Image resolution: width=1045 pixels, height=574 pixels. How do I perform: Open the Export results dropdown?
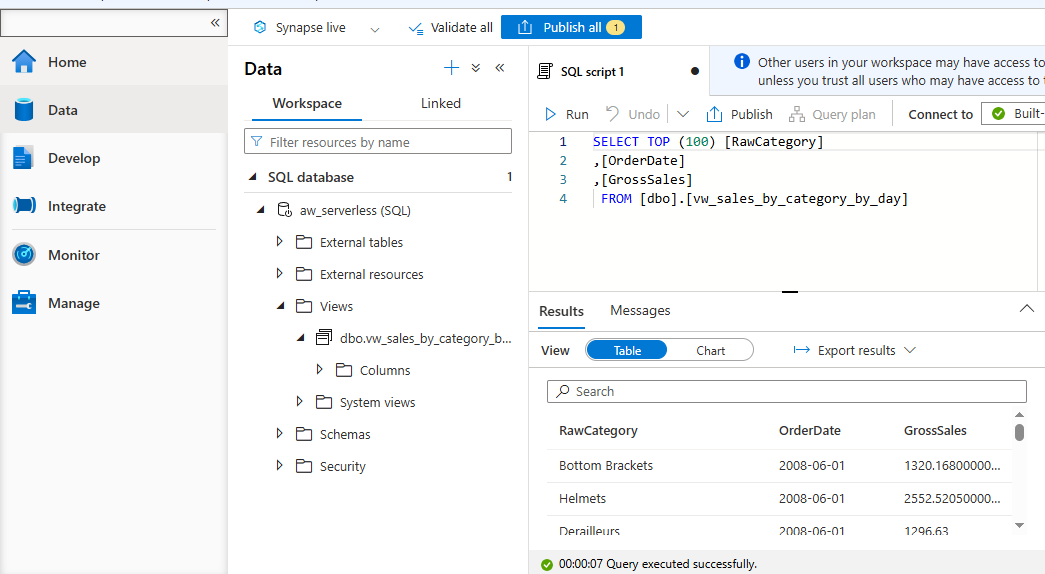(x=854, y=350)
